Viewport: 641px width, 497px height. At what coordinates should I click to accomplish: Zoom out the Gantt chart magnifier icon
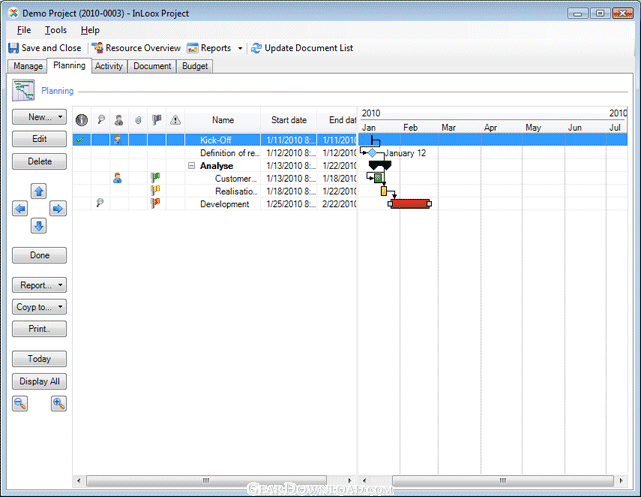pos(20,404)
